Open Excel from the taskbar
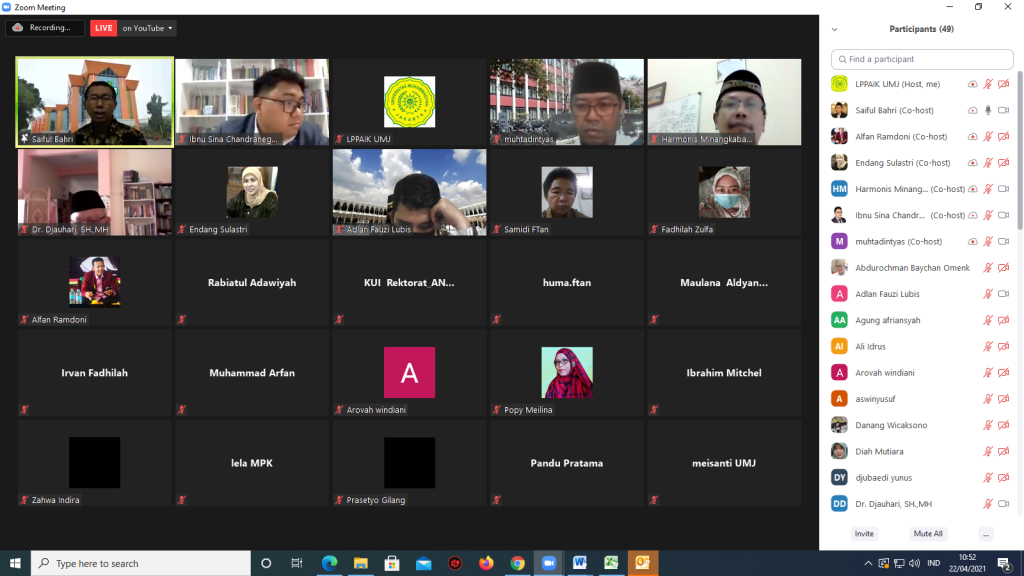1024x576 pixels. tap(611, 563)
